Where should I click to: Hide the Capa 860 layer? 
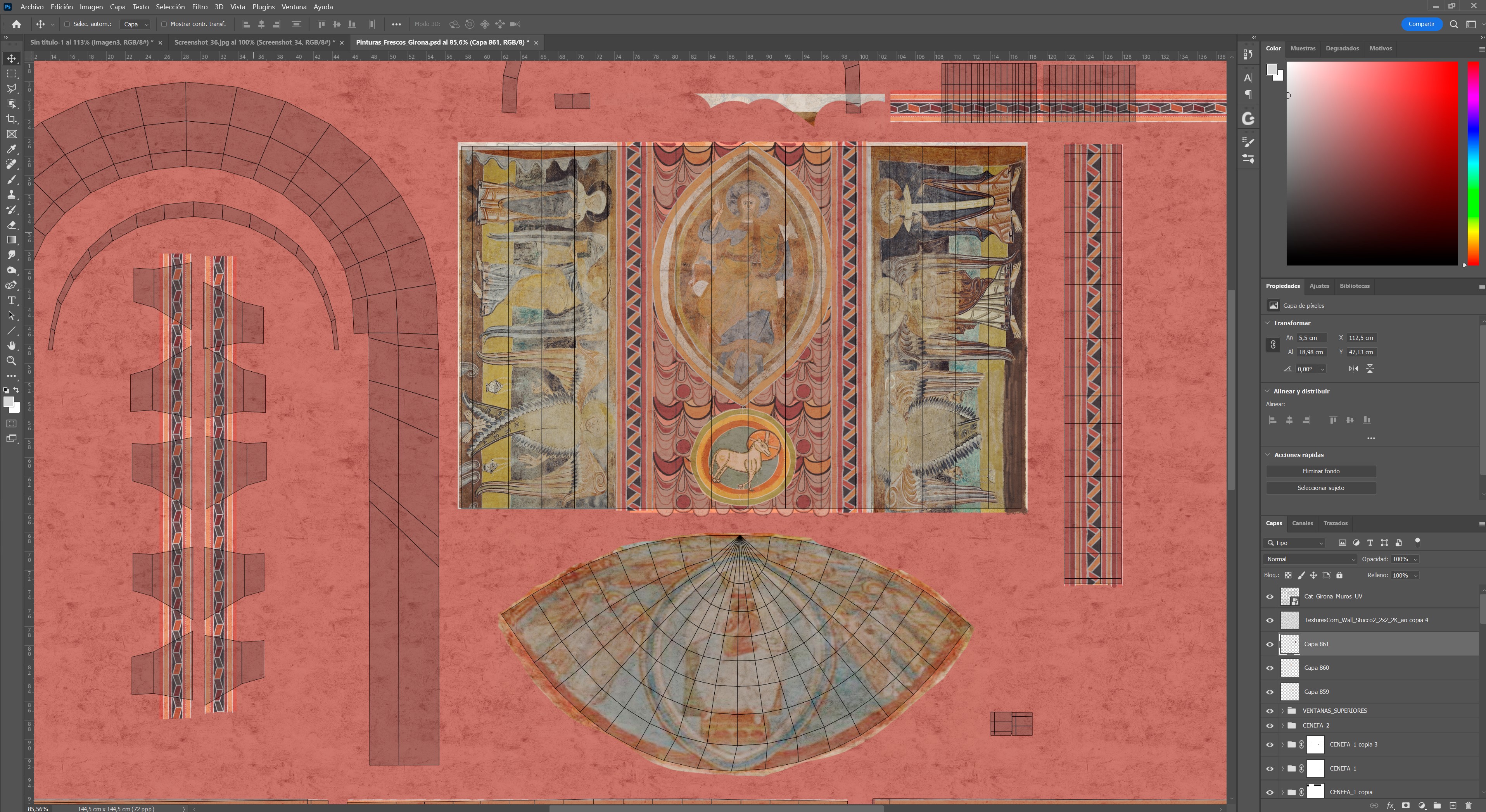tap(1270, 668)
